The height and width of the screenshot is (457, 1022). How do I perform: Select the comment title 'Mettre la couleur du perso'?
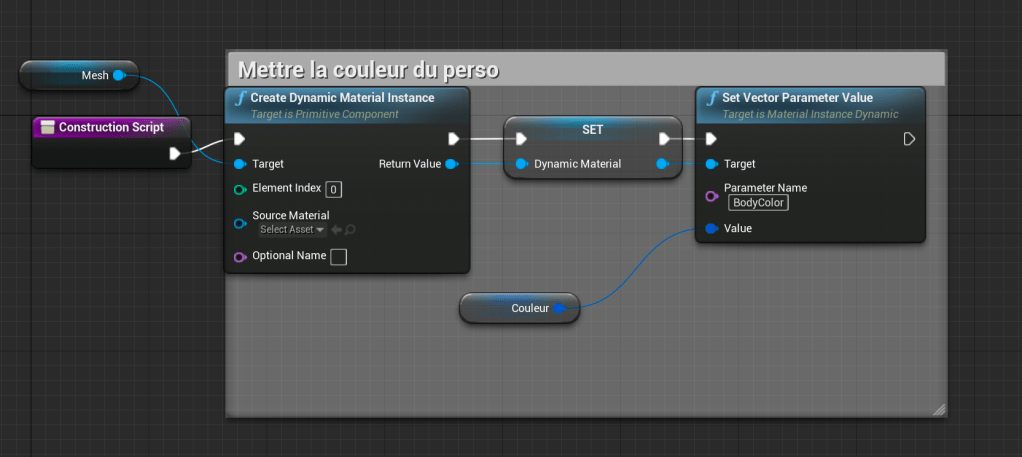point(365,71)
